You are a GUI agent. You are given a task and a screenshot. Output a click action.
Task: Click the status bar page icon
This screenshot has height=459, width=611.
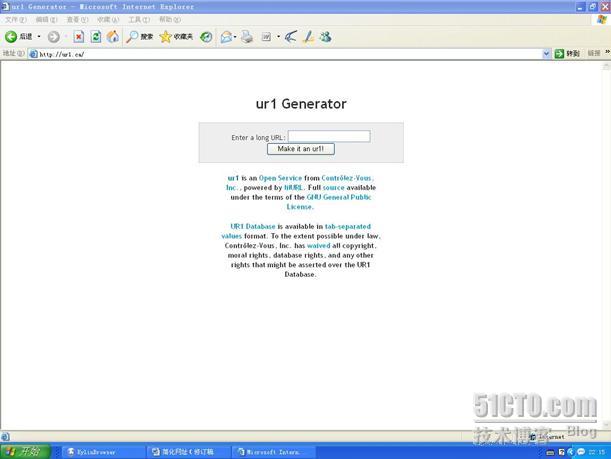pos(5,436)
